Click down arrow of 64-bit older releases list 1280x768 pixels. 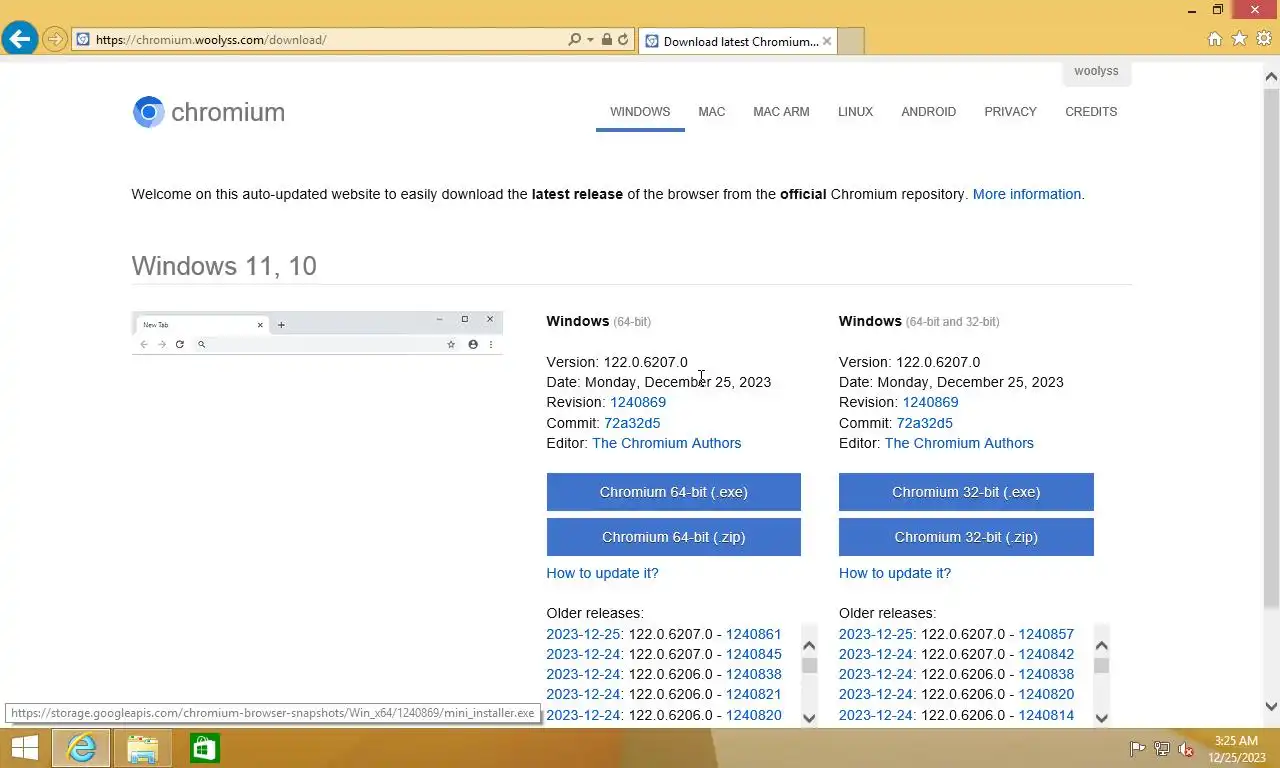coord(809,717)
